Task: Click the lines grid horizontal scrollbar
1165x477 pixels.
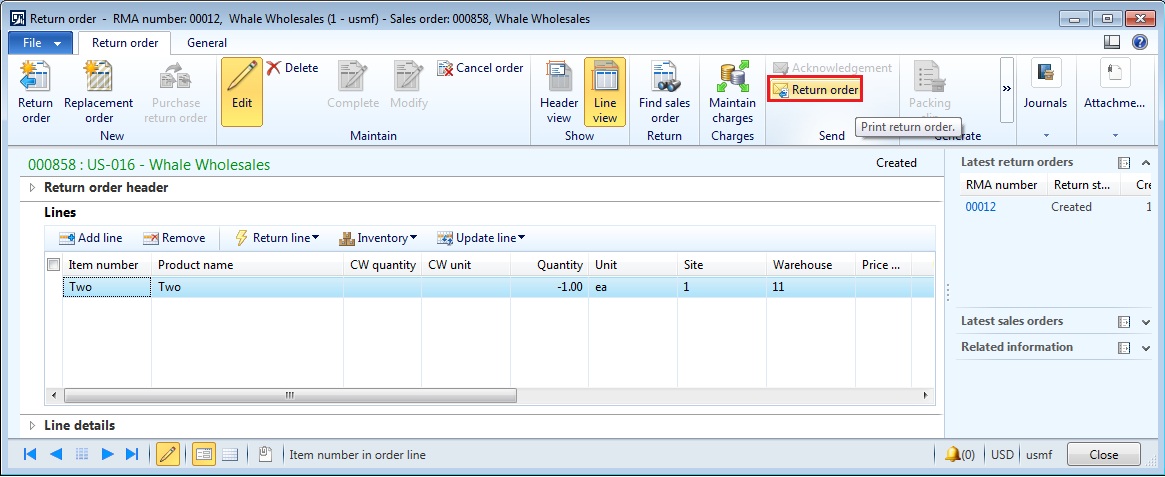Action: [291, 395]
